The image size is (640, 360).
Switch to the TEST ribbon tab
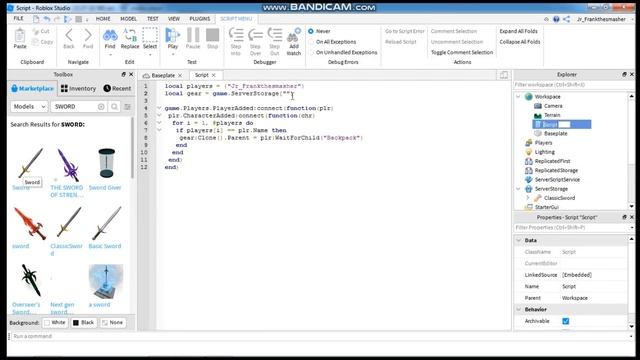pos(153,19)
